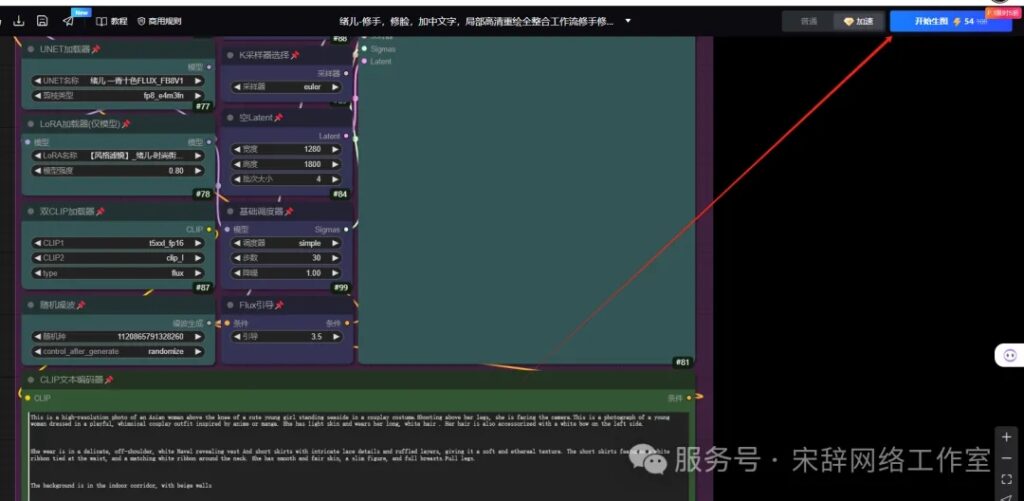Click the pin icon on UNET加载器 node

(96, 49)
